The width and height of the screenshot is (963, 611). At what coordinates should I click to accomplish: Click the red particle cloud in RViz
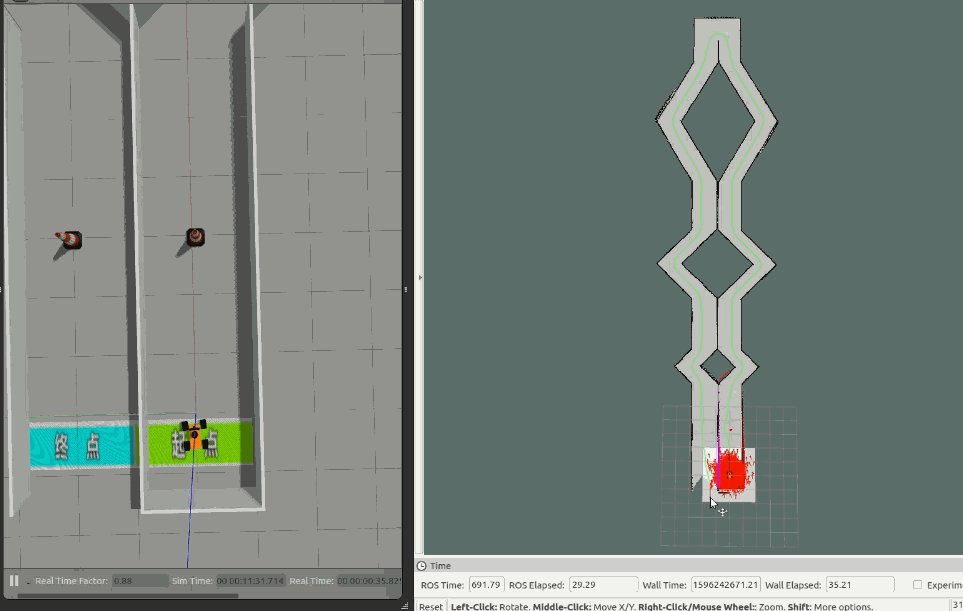(x=730, y=471)
